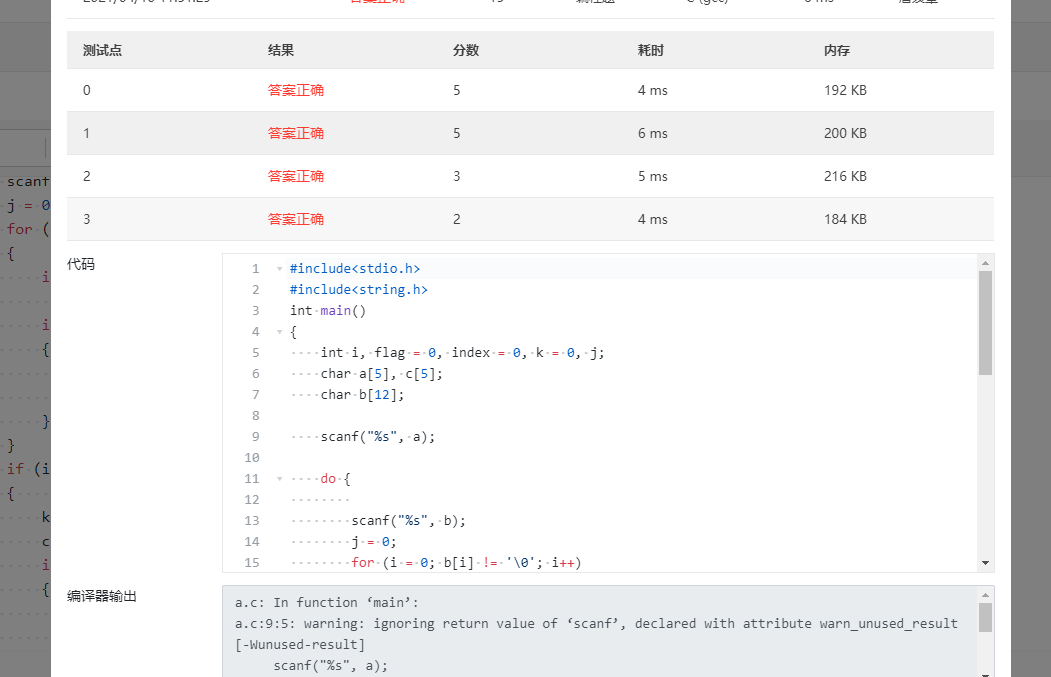Click 'In function main' compiler output line
This screenshot has height=677, width=1051.
coord(326,603)
